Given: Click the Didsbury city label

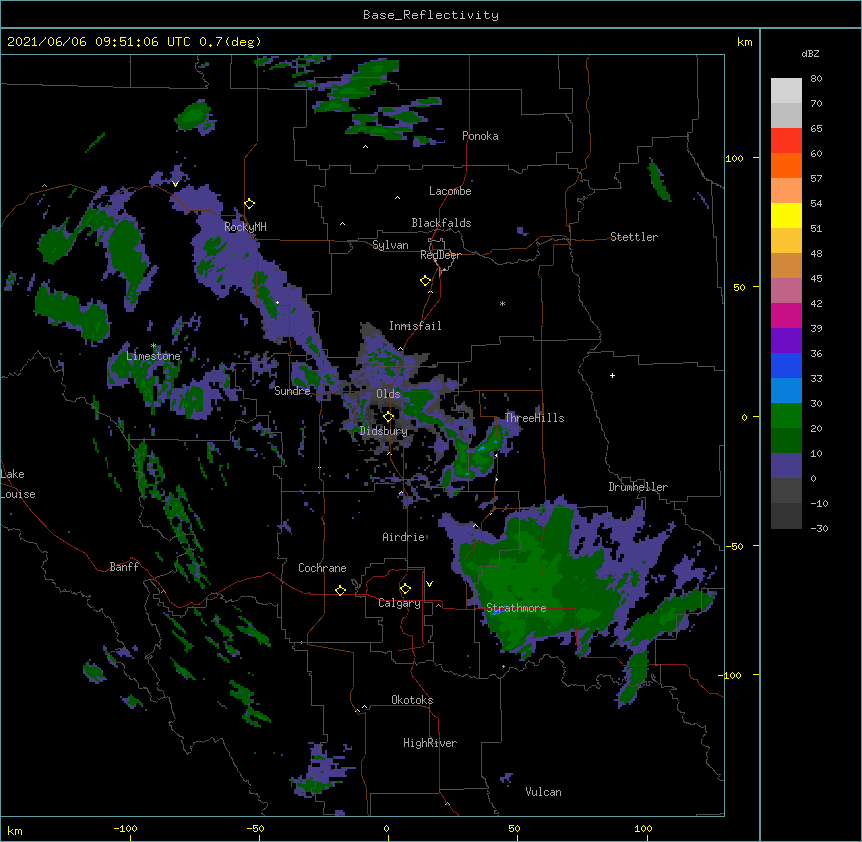Looking at the screenshot, I should coord(383,431).
